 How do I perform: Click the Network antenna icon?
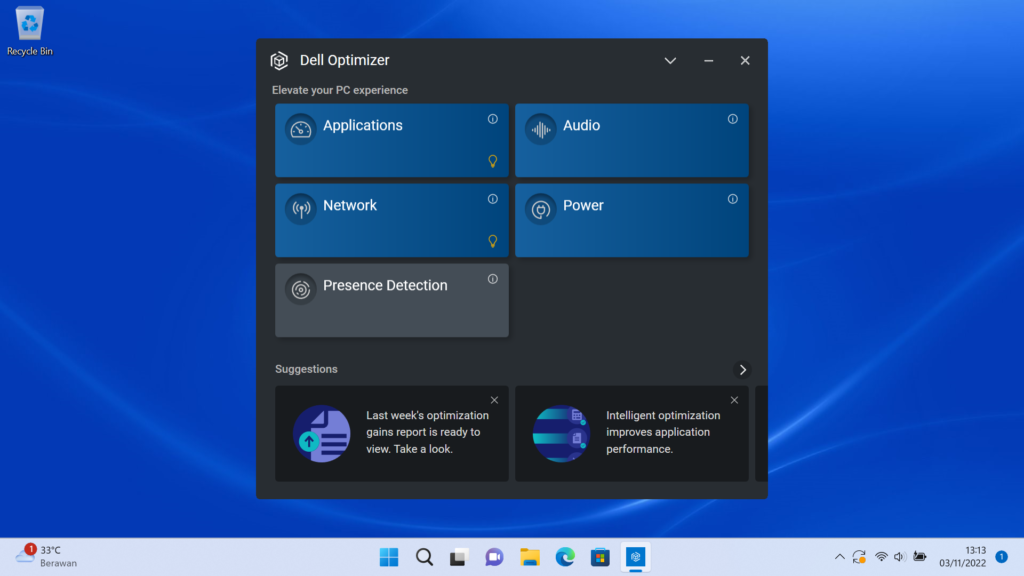(300, 209)
